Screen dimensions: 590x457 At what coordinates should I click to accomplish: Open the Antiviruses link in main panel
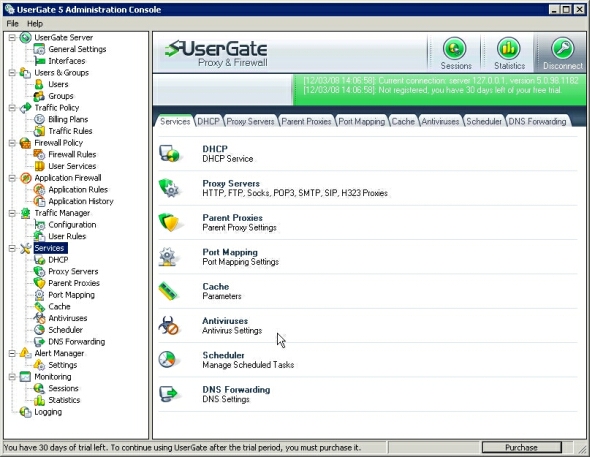pos(225,321)
